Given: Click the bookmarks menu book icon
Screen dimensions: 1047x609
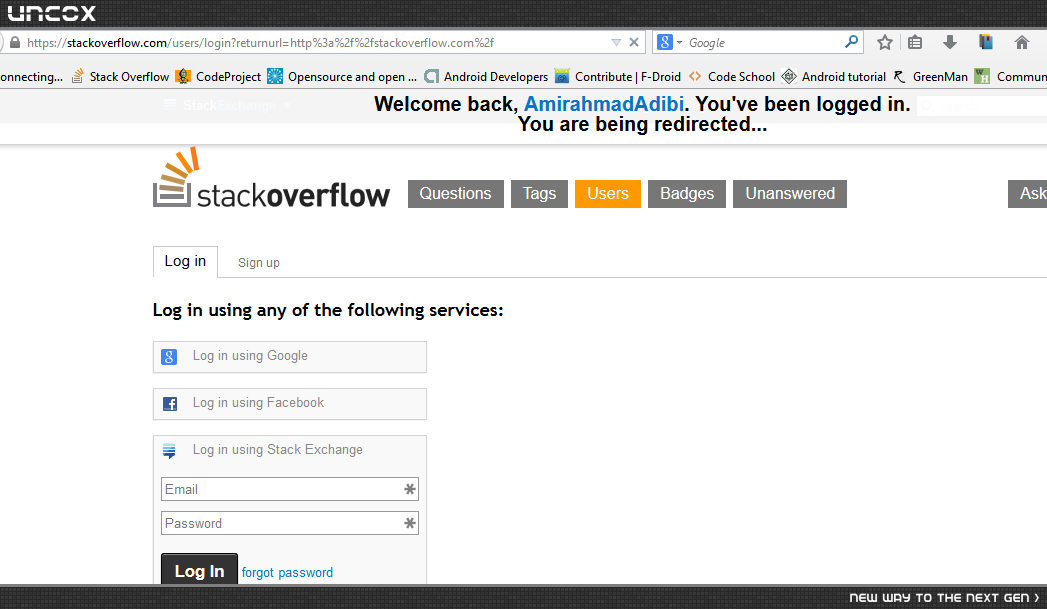Looking at the screenshot, I should coord(986,43).
